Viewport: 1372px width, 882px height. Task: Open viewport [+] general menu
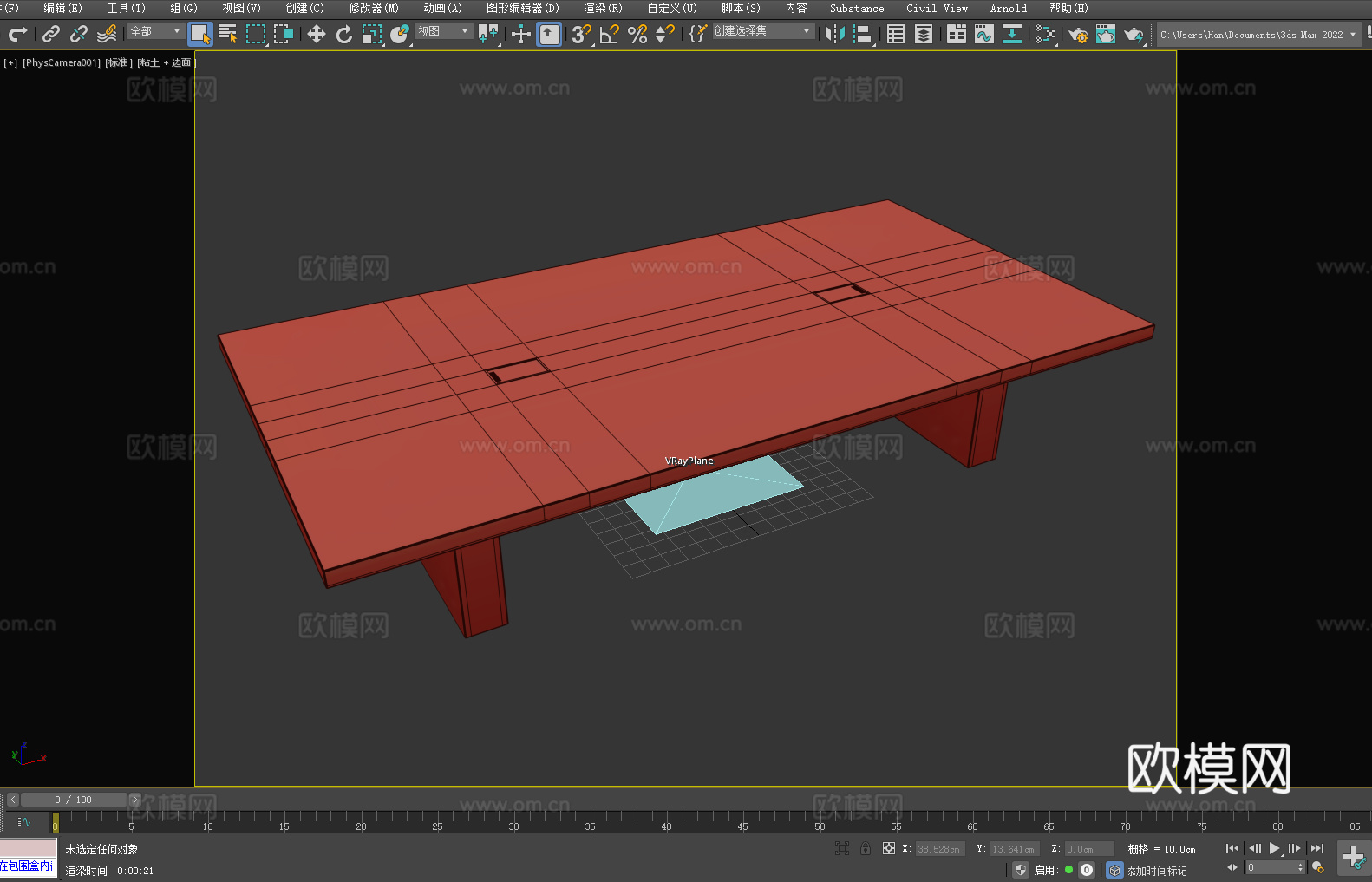point(10,62)
